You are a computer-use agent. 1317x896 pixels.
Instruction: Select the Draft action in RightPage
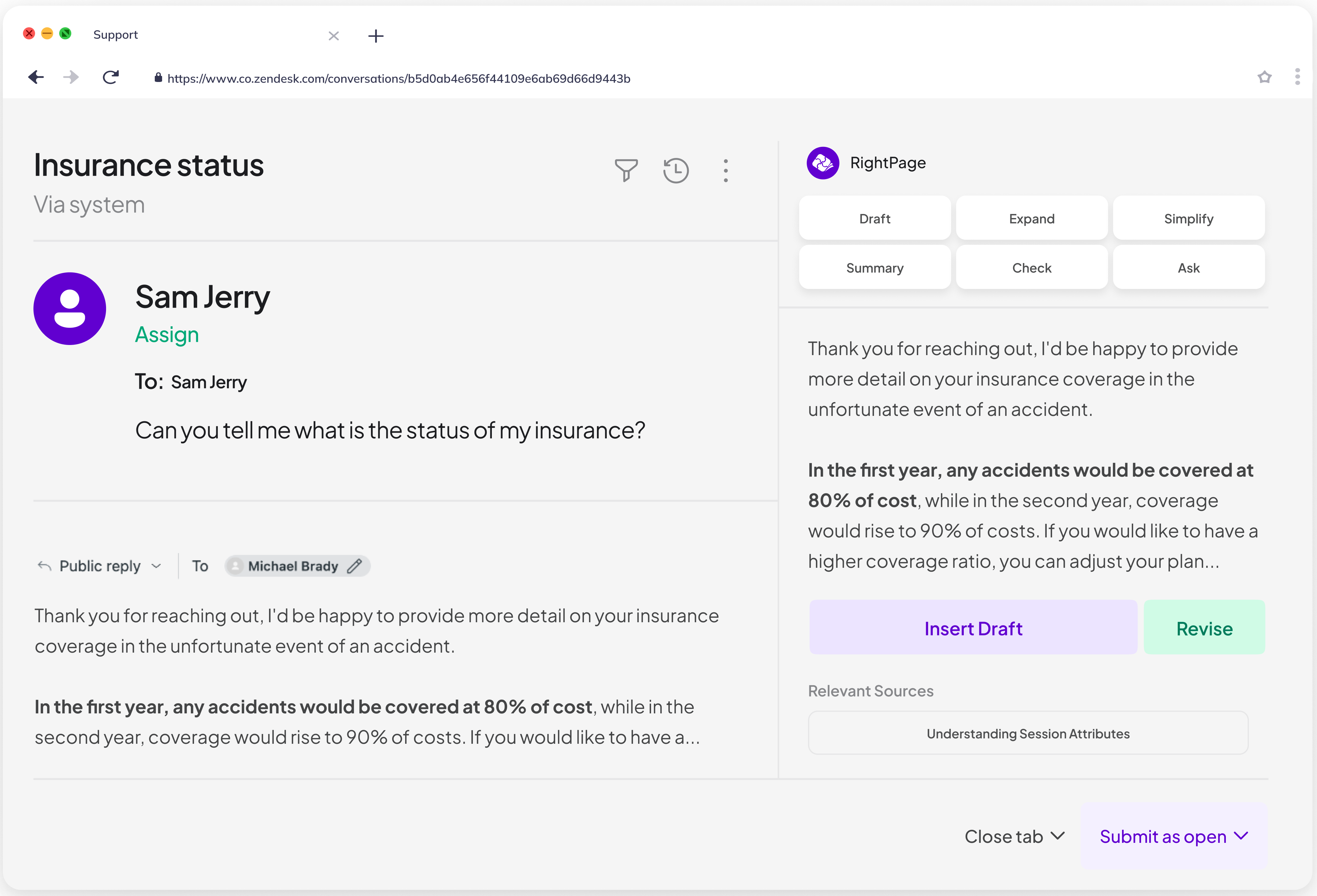[875, 219]
